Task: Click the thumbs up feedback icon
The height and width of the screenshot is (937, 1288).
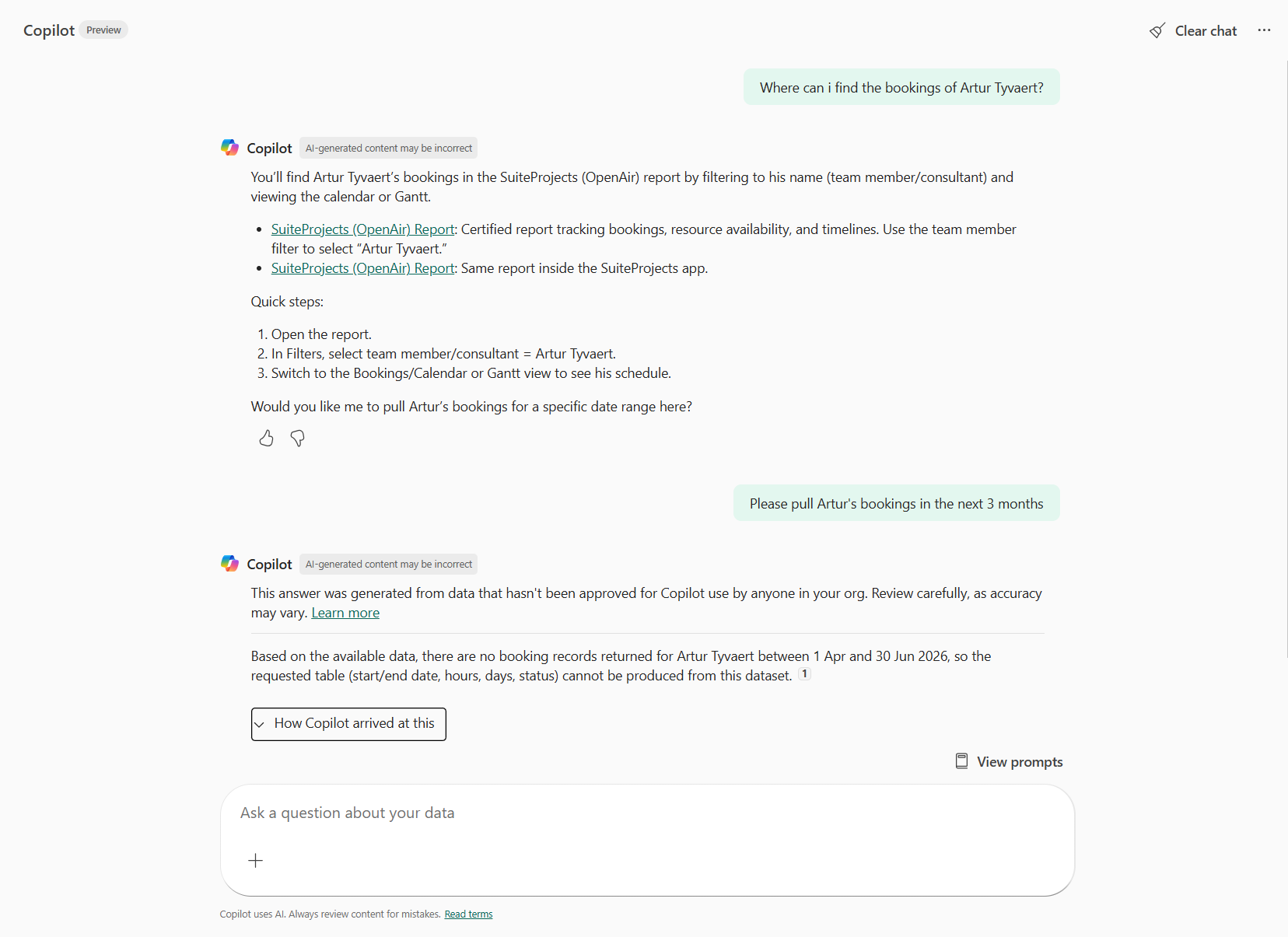Action: click(x=266, y=439)
